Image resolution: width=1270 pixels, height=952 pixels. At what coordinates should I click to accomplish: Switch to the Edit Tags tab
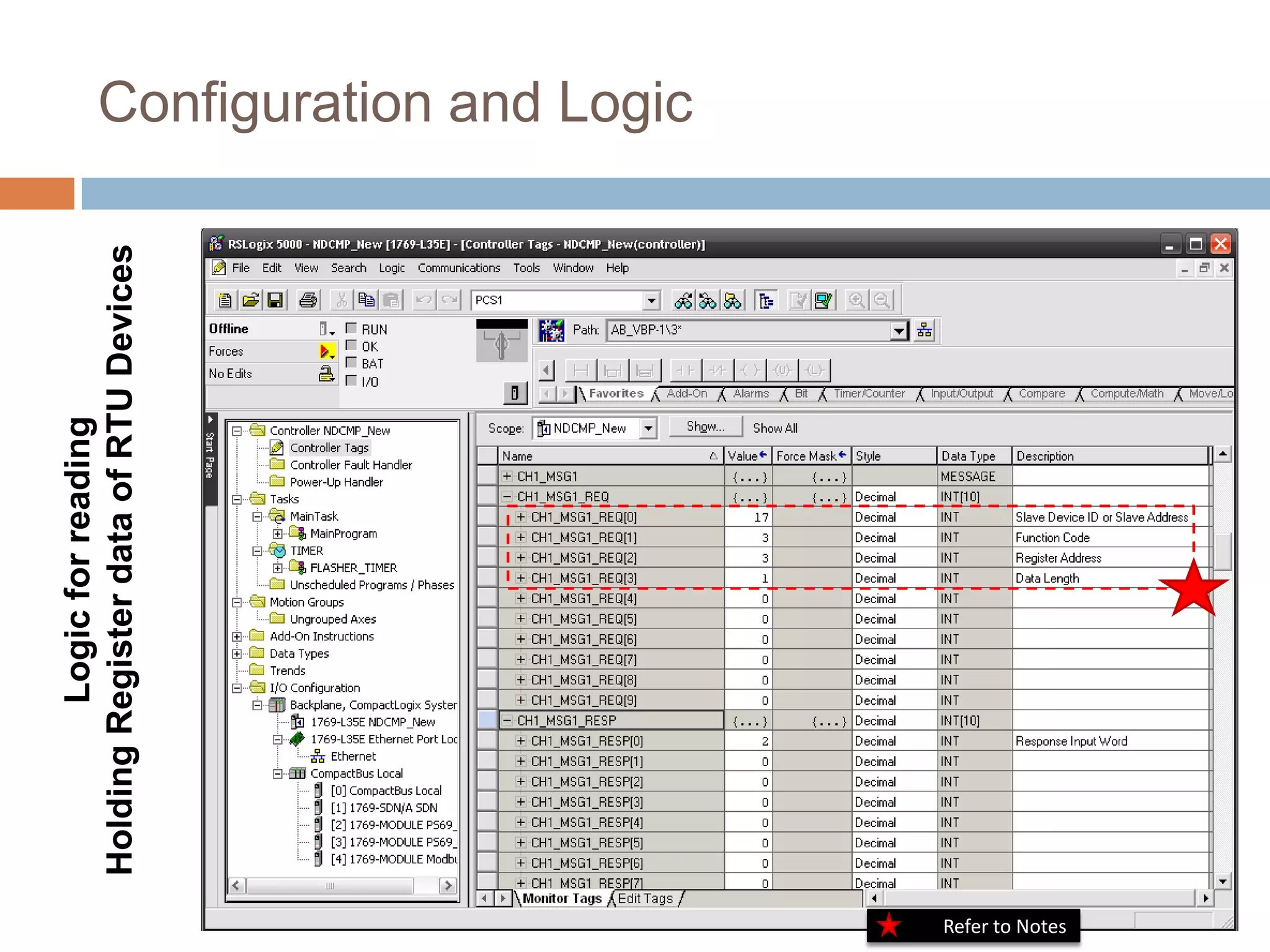(x=645, y=898)
